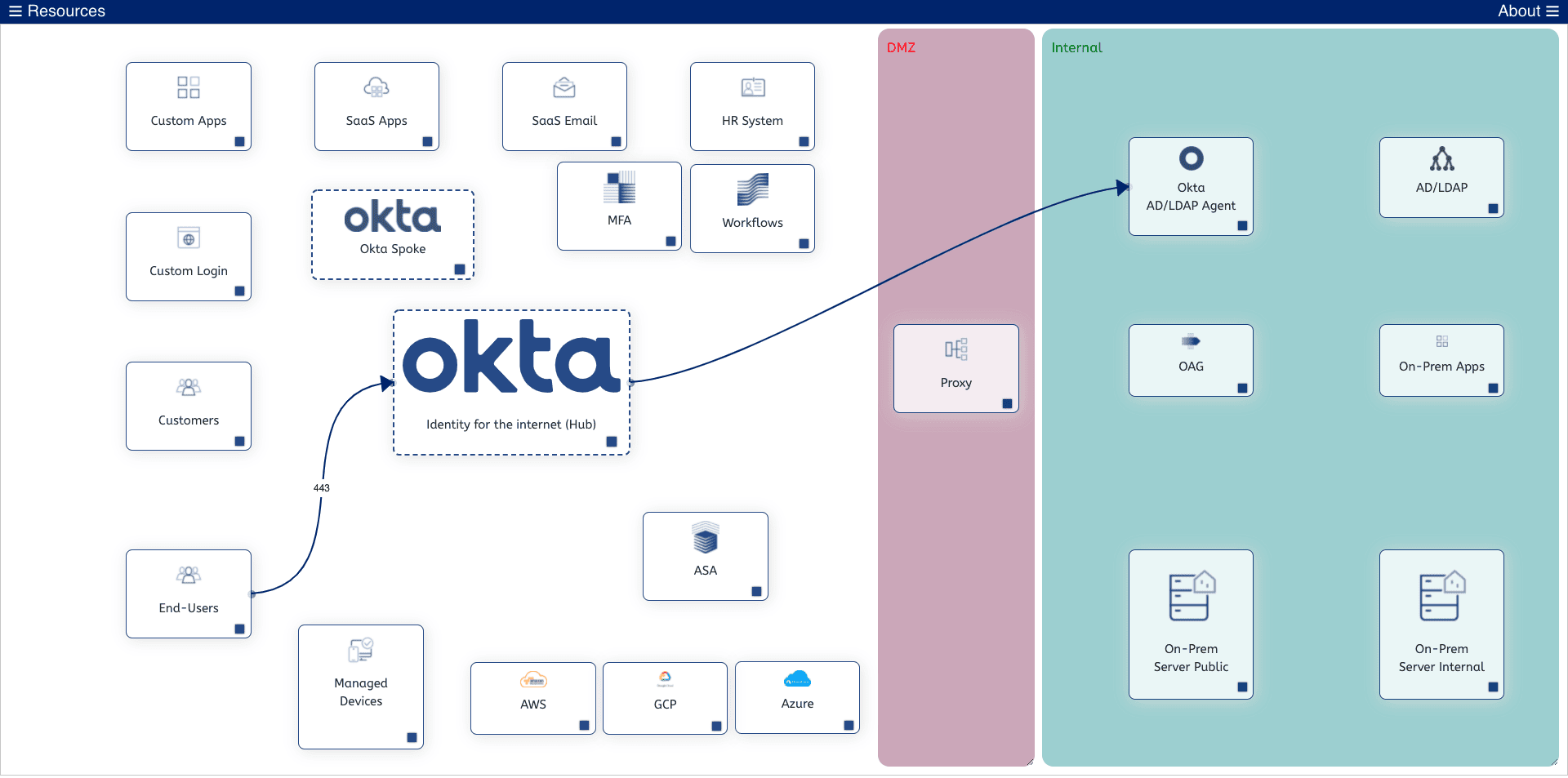This screenshot has height=778, width=1568.
Task: Click the Customers people icon
Action: click(189, 387)
